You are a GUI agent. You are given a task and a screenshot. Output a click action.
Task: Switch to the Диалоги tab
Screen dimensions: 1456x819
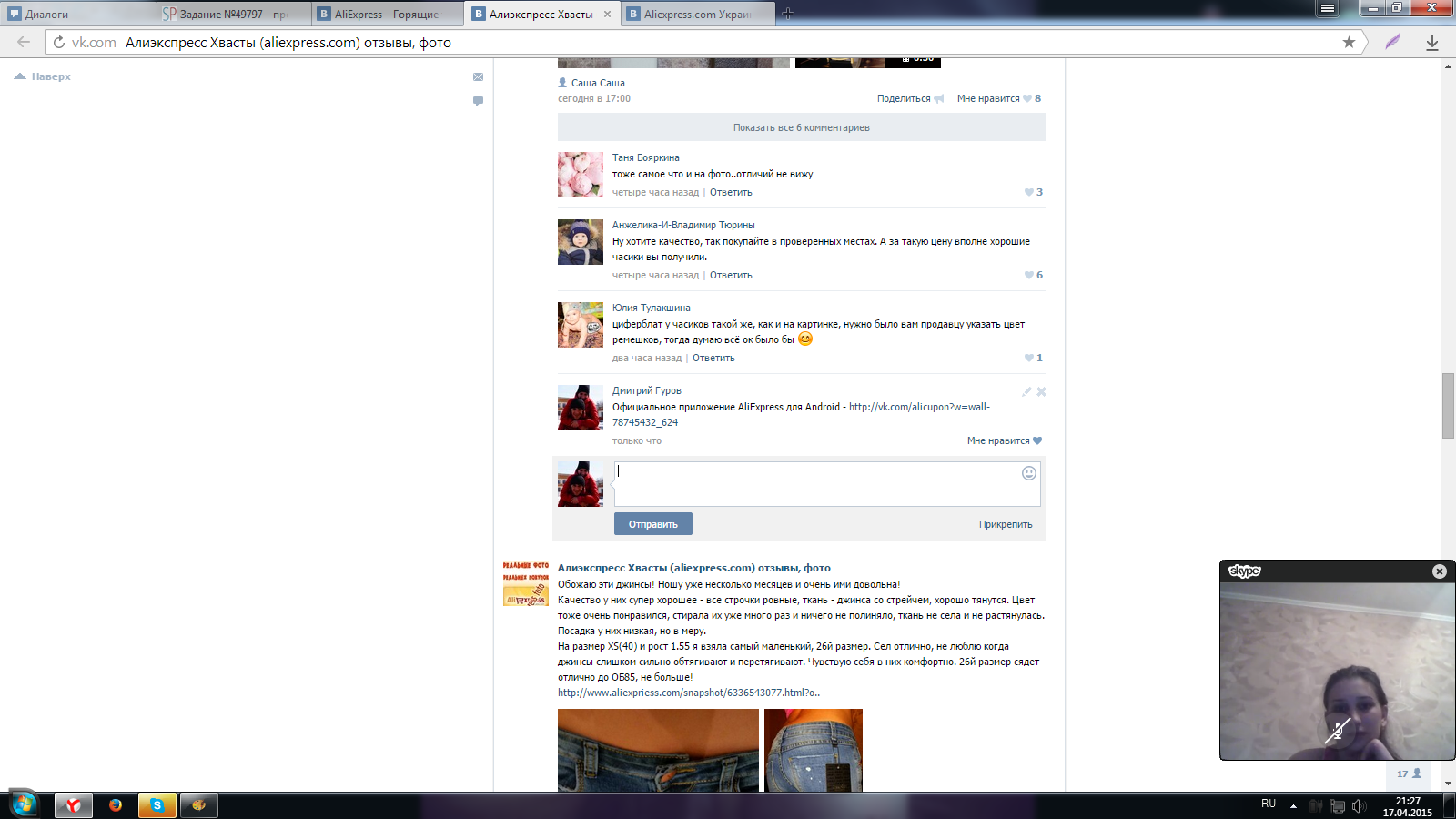point(78,14)
